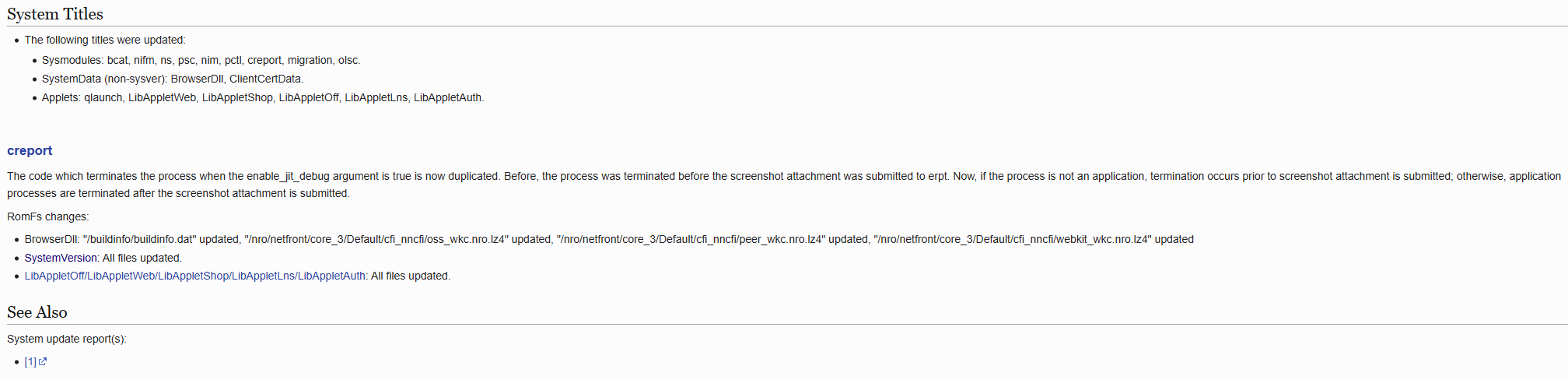
Task: Click the external link icon beside [1]
Action: tap(43, 361)
